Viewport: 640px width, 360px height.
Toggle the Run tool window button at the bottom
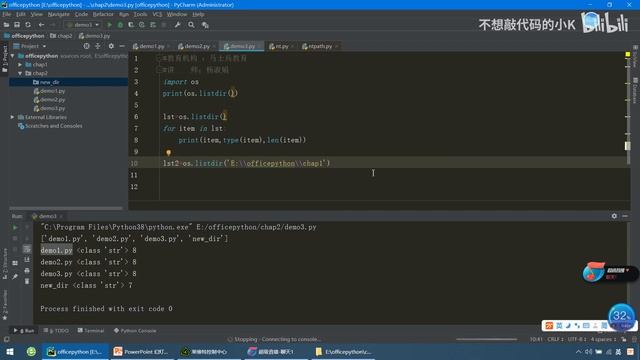click(x=24, y=331)
